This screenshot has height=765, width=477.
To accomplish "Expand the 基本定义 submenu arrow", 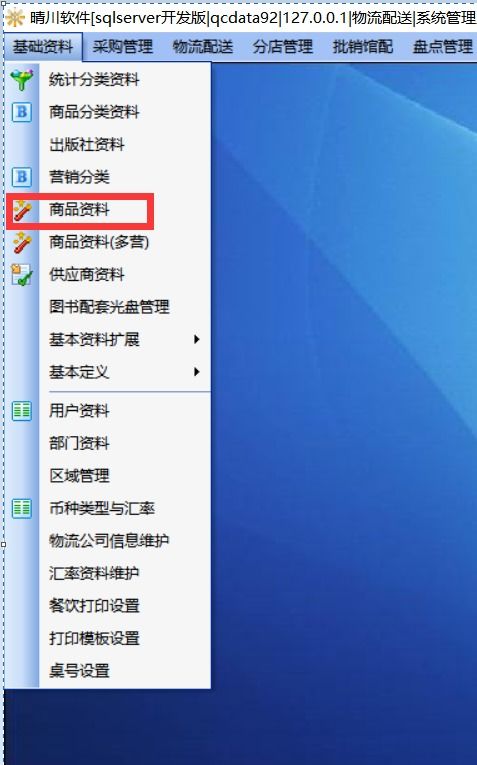I will point(197,372).
